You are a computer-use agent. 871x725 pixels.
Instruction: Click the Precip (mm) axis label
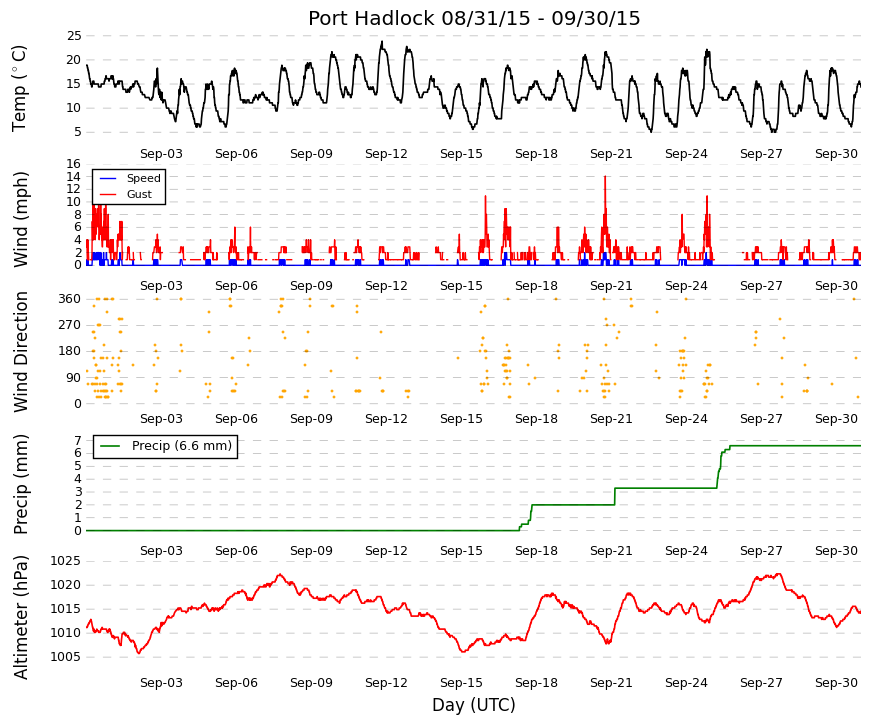coord(20,484)
